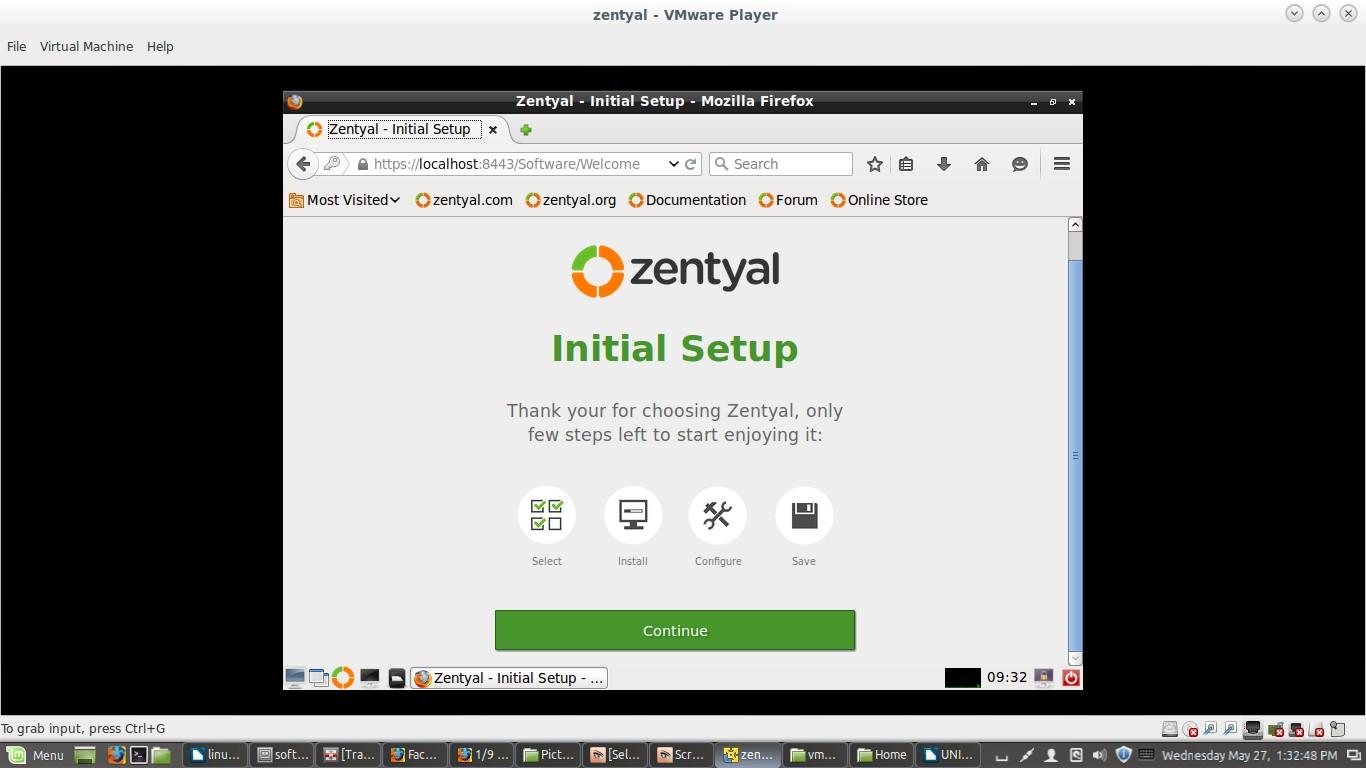
Task: Click the page vertical scrollbar thumb
Action: (x=1075, y=455)
